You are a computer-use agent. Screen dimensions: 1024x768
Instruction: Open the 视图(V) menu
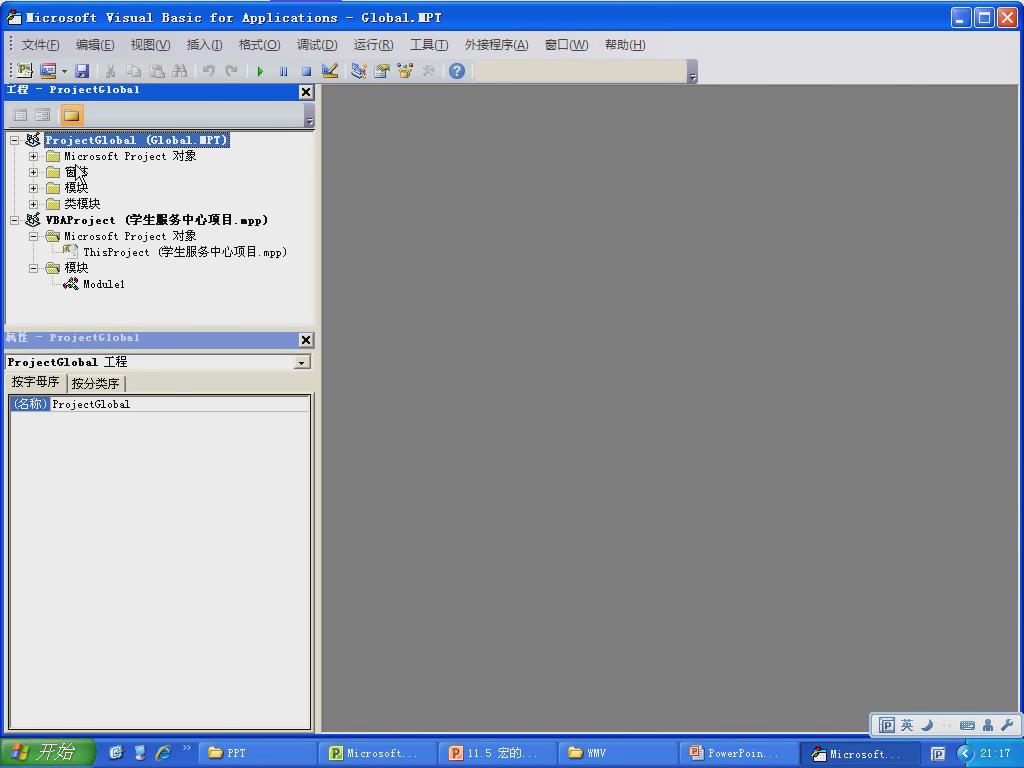pyautogui.click(x=150, y=44)
